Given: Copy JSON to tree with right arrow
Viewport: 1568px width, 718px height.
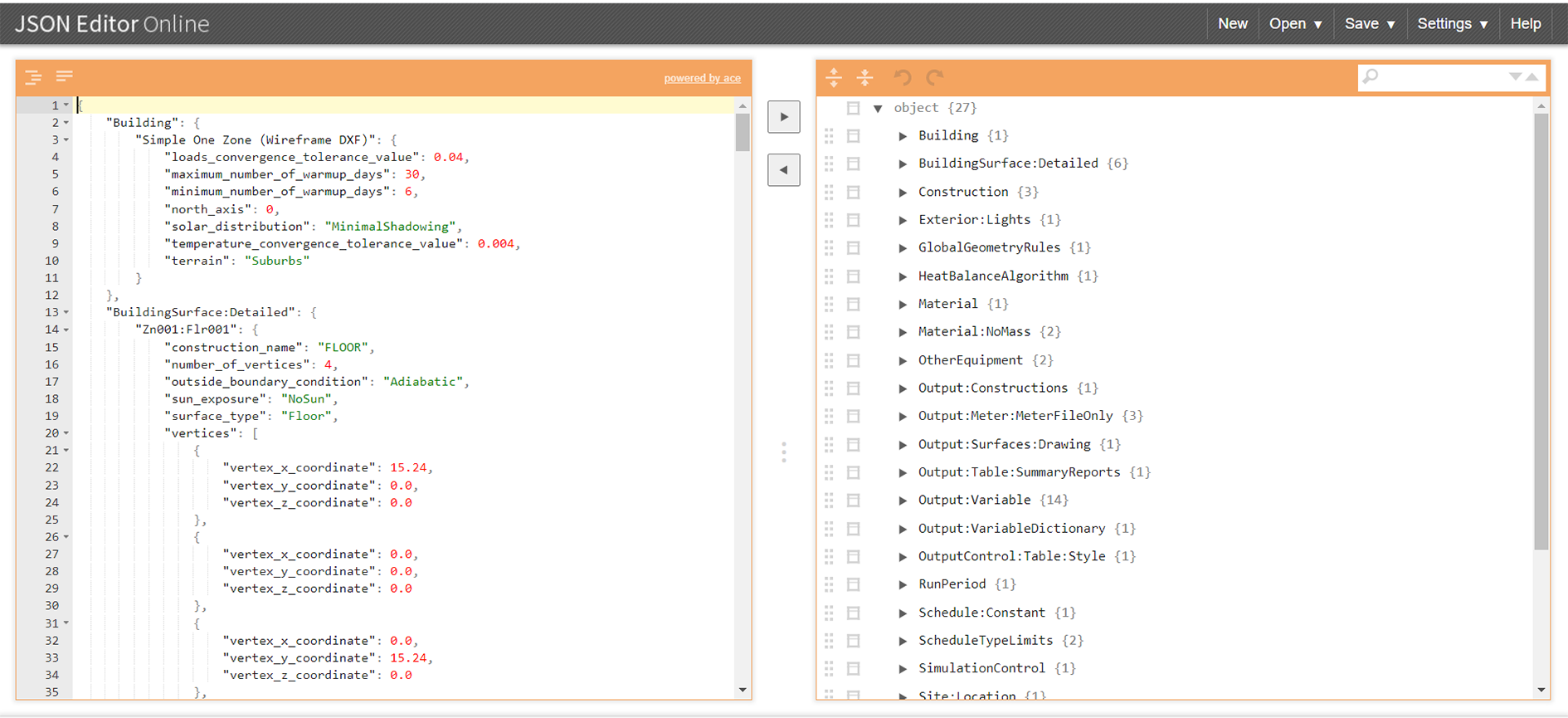Looking at the screenshot, I should (783, 117).
